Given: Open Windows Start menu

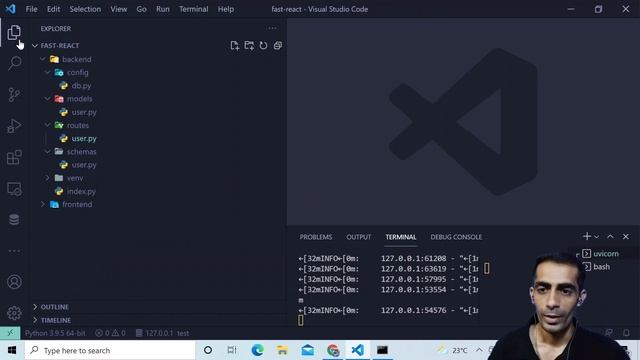Looking at the screenshot, I should click(12, 350).
